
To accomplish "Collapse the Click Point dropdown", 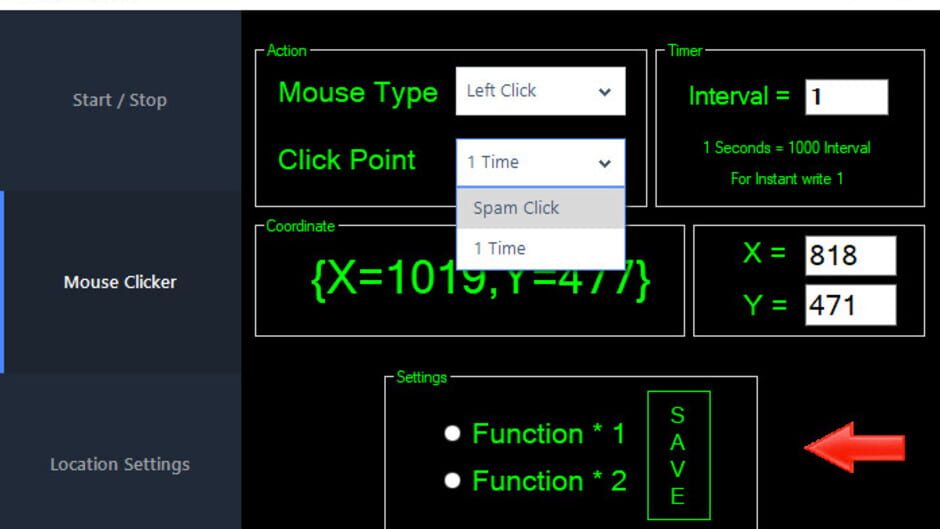I will click(x=540, y=163).
